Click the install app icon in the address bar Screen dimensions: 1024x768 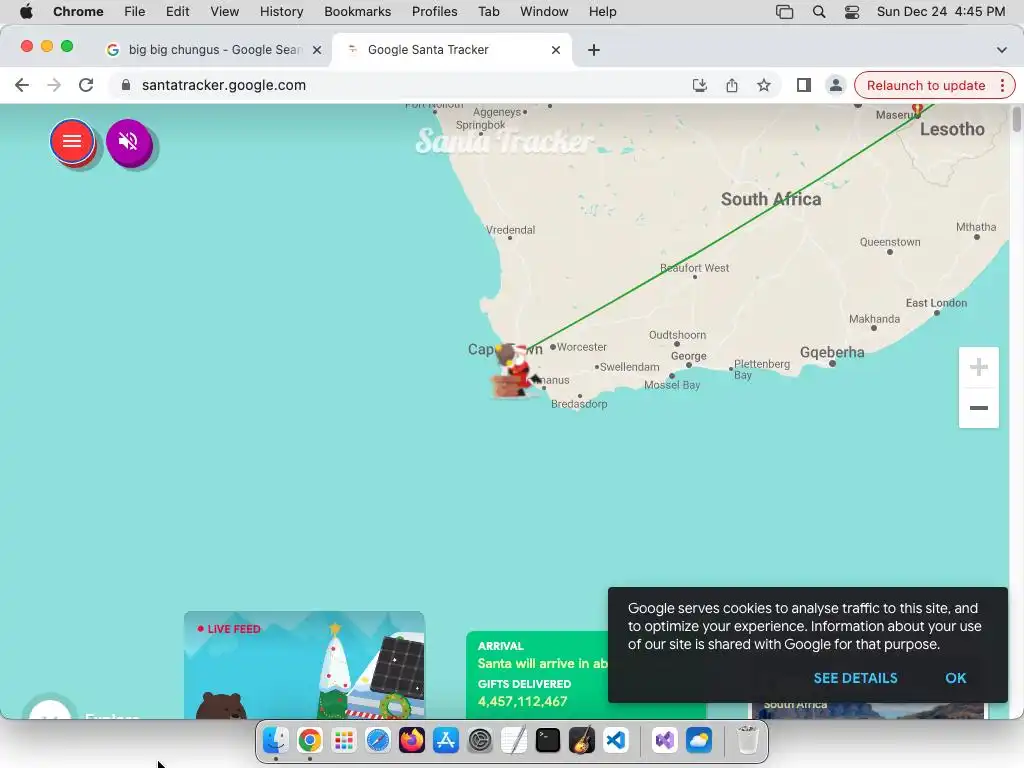[x=699, y=85]
